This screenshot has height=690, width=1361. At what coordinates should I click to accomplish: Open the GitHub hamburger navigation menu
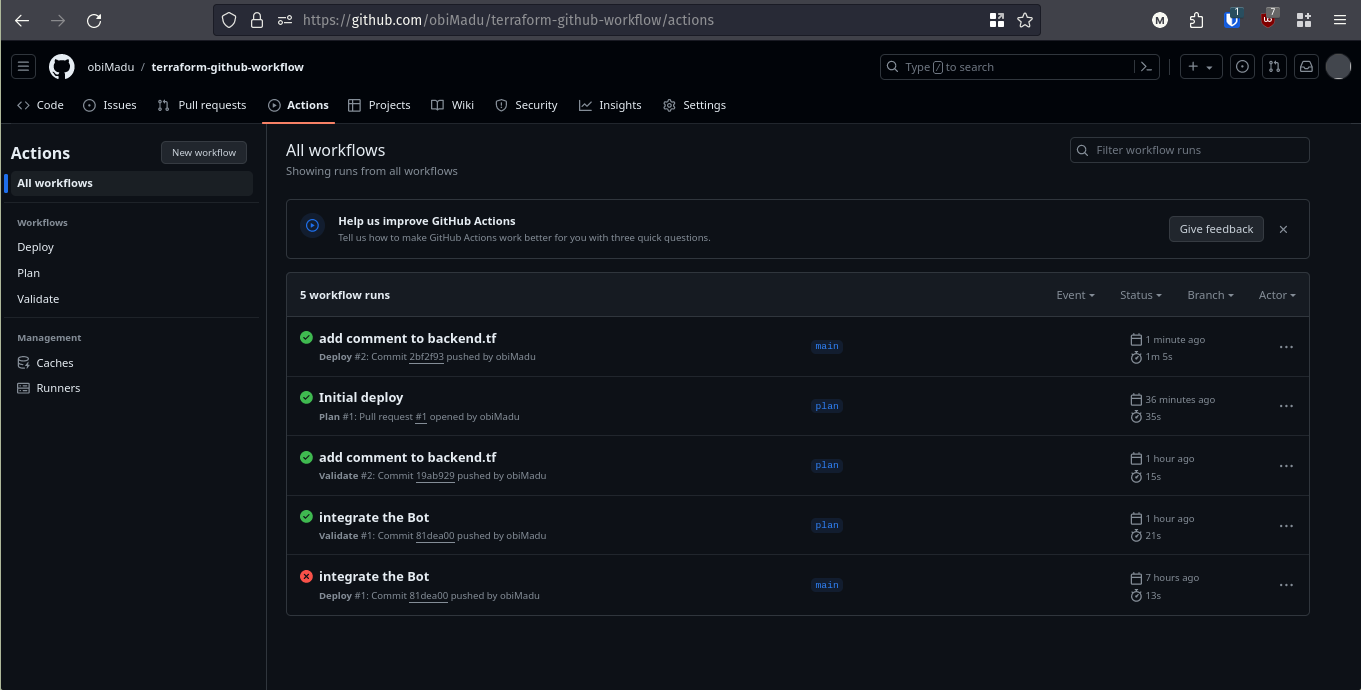point(24,67)
